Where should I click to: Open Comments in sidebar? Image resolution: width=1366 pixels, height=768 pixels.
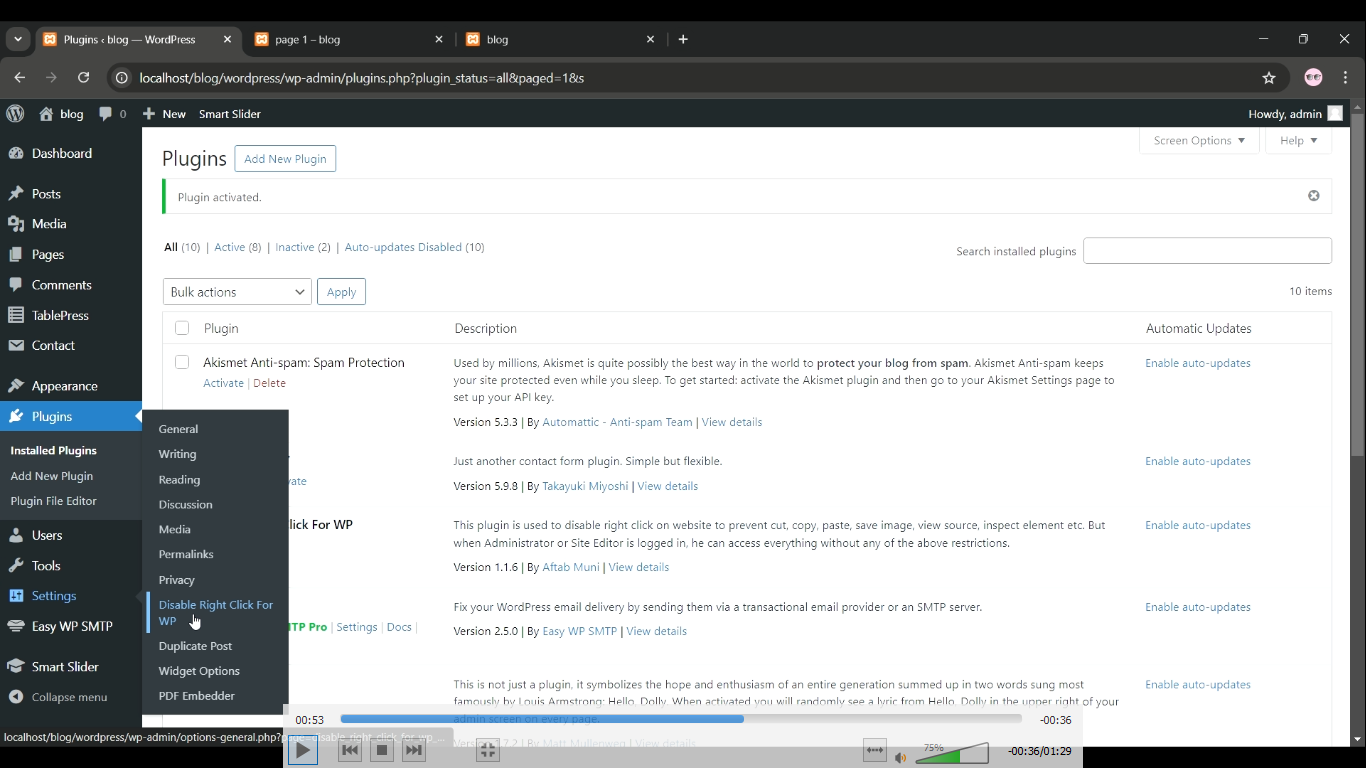point(61,285)
